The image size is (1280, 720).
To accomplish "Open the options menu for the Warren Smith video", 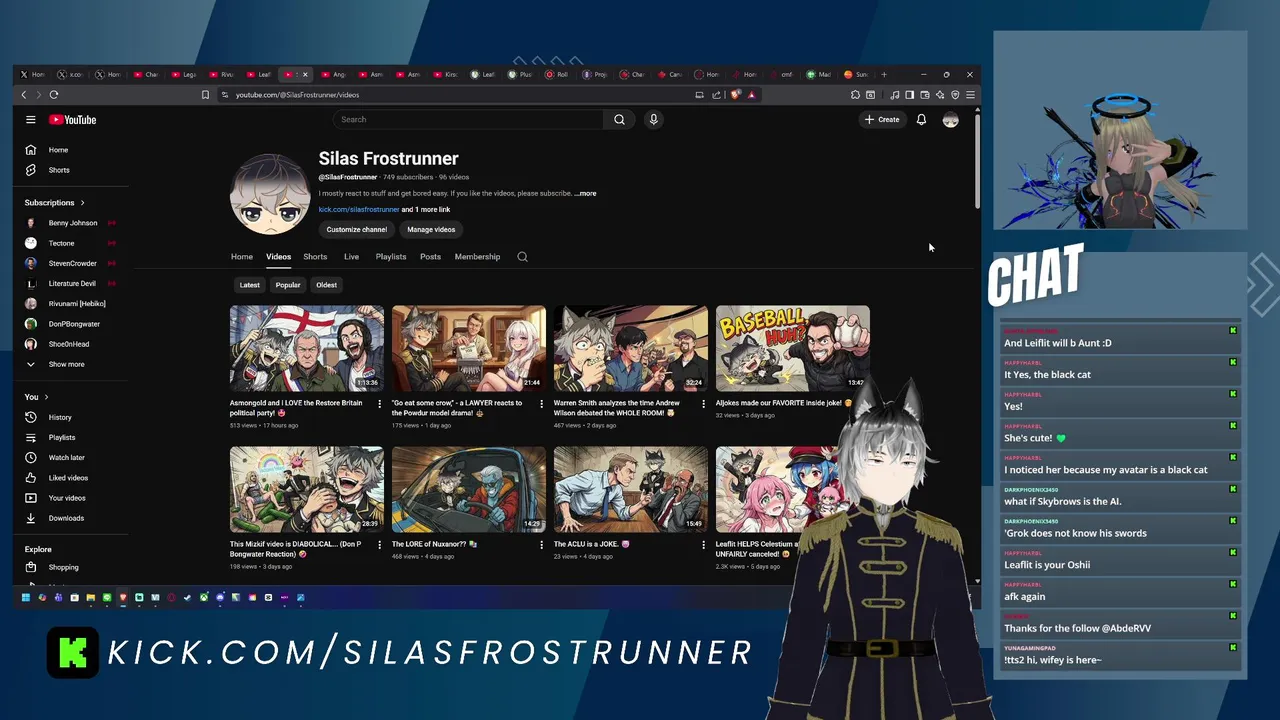I will [703, 404].
